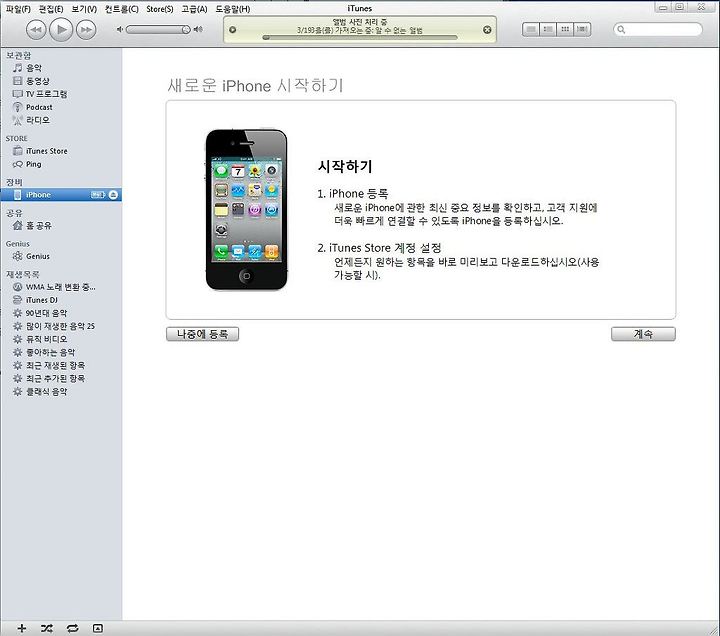Open the 편집(E) menu
720x636 pixels.
pos(51,9)
